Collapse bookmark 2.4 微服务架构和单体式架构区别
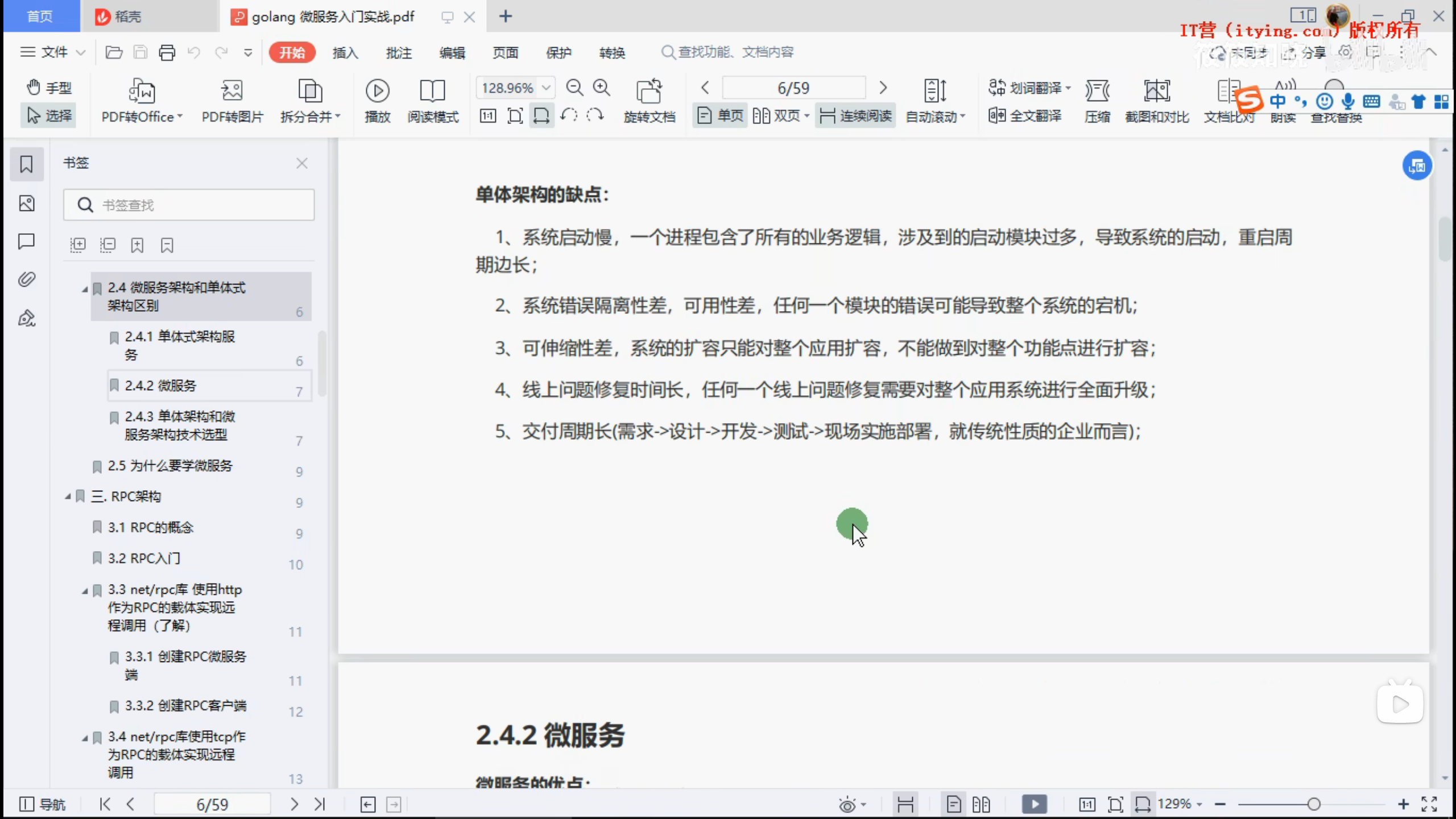Screen dimensions: 1456x819 (85, 289)
